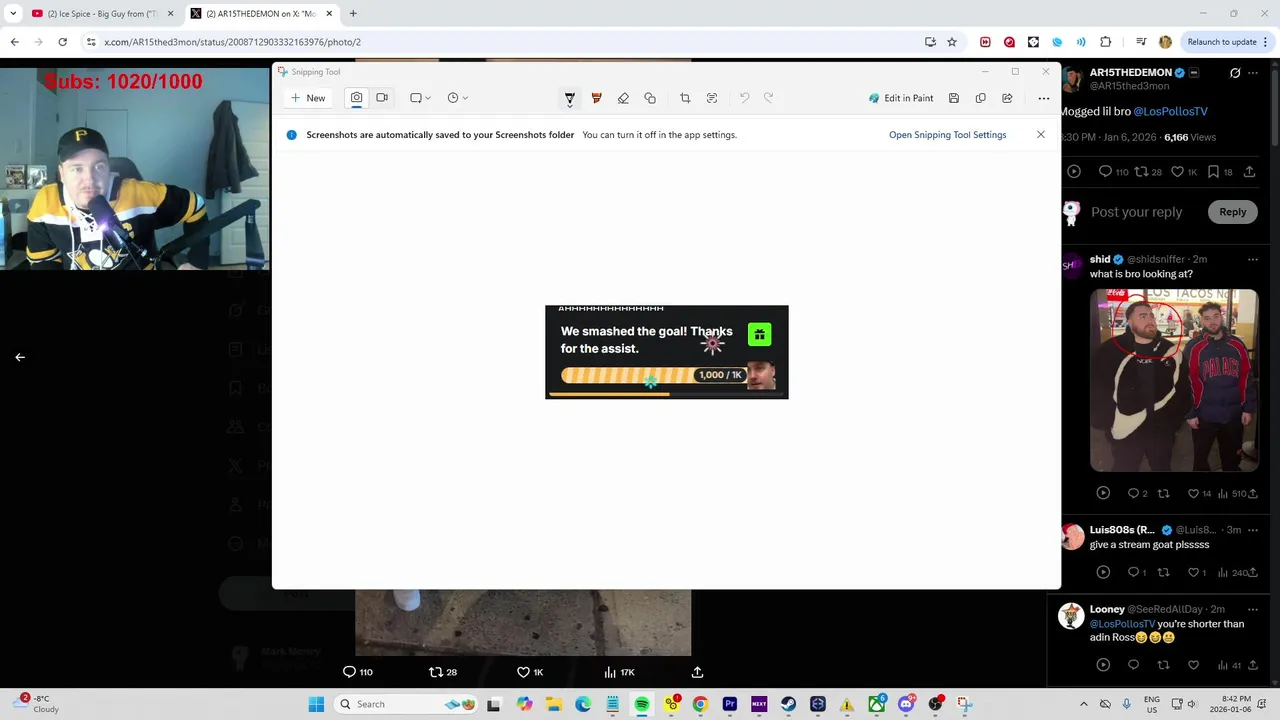Open text actions tool
Screen dimensions: 1280x720
712,98
